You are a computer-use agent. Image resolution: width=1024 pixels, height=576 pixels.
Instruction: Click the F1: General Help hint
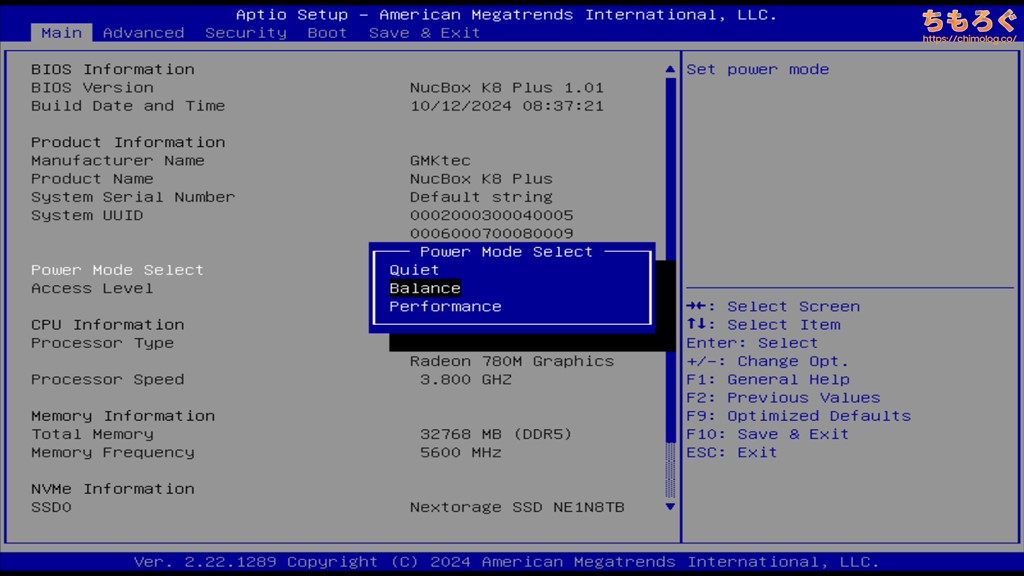pyautogui.click(x=768, y=379)
